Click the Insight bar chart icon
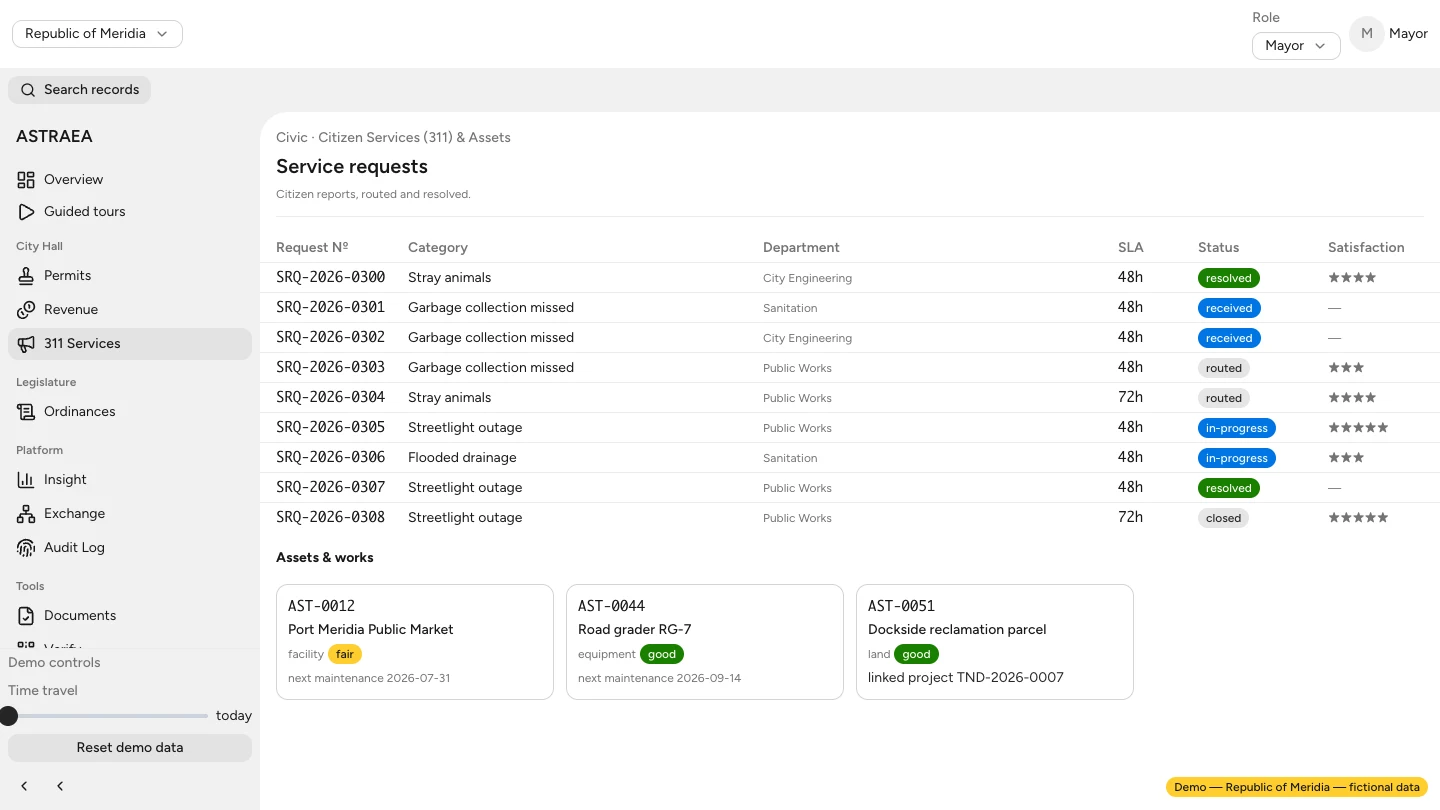1440x810 pixels. (26, 480)
